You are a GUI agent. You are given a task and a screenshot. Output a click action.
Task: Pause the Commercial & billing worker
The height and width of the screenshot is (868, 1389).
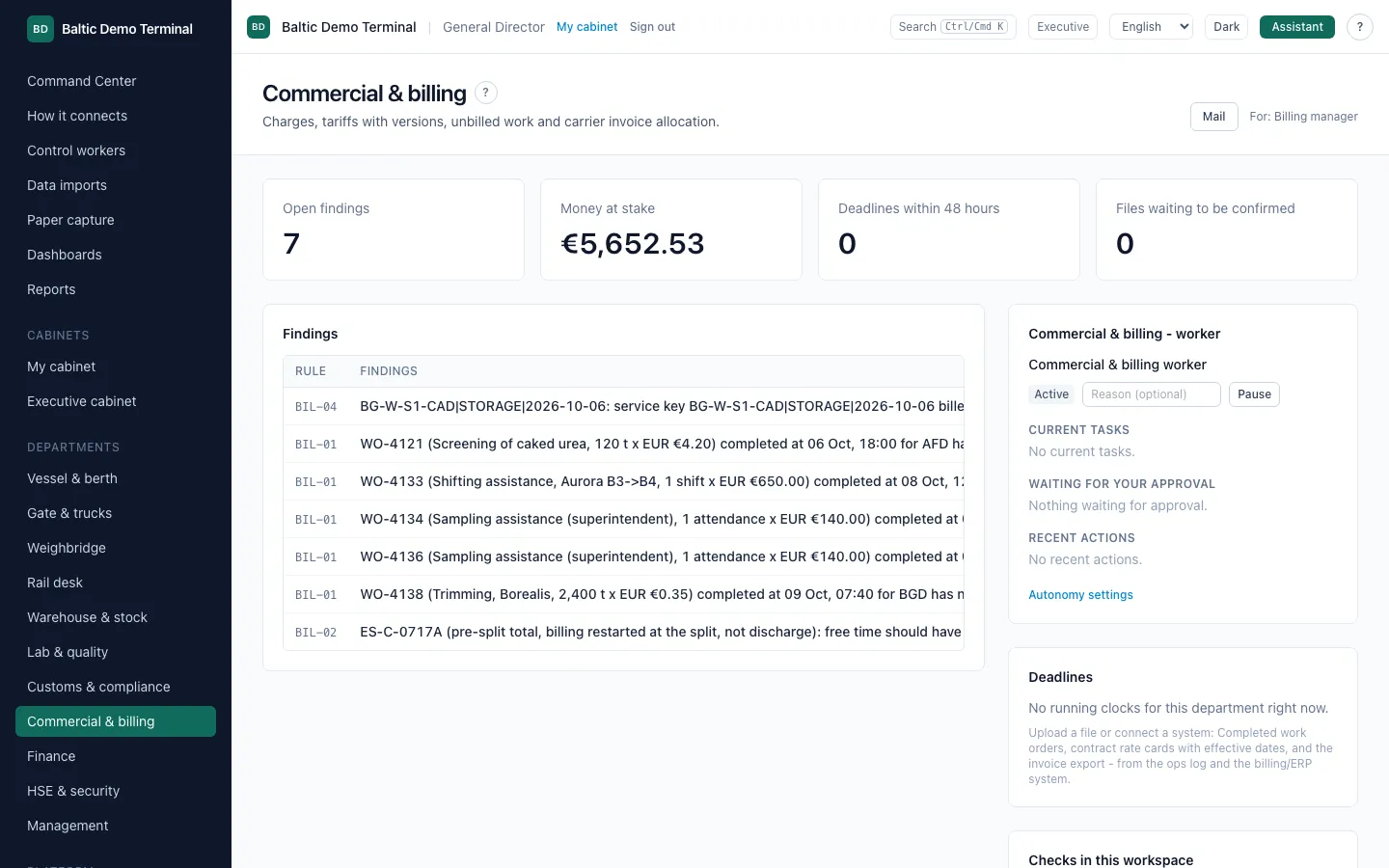click(x=1254, y=394)
